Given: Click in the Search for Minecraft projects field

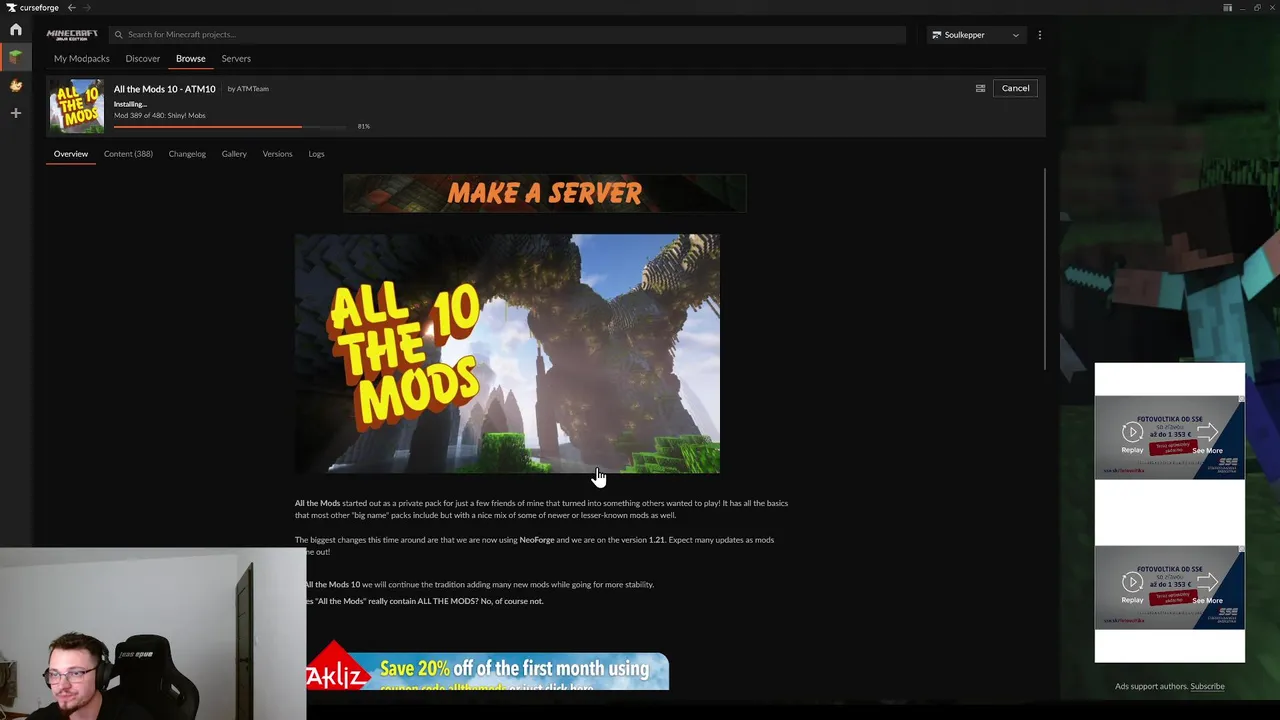Looking at the screenshot, I should [507, 34].
